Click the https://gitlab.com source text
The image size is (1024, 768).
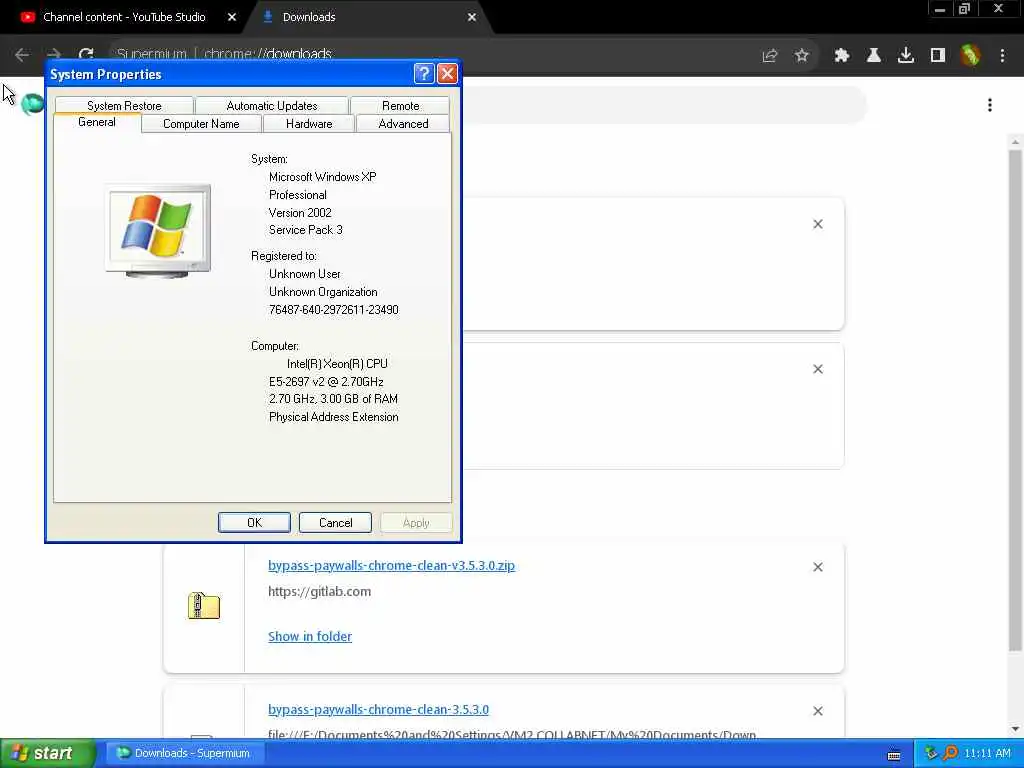click(319, 592)
